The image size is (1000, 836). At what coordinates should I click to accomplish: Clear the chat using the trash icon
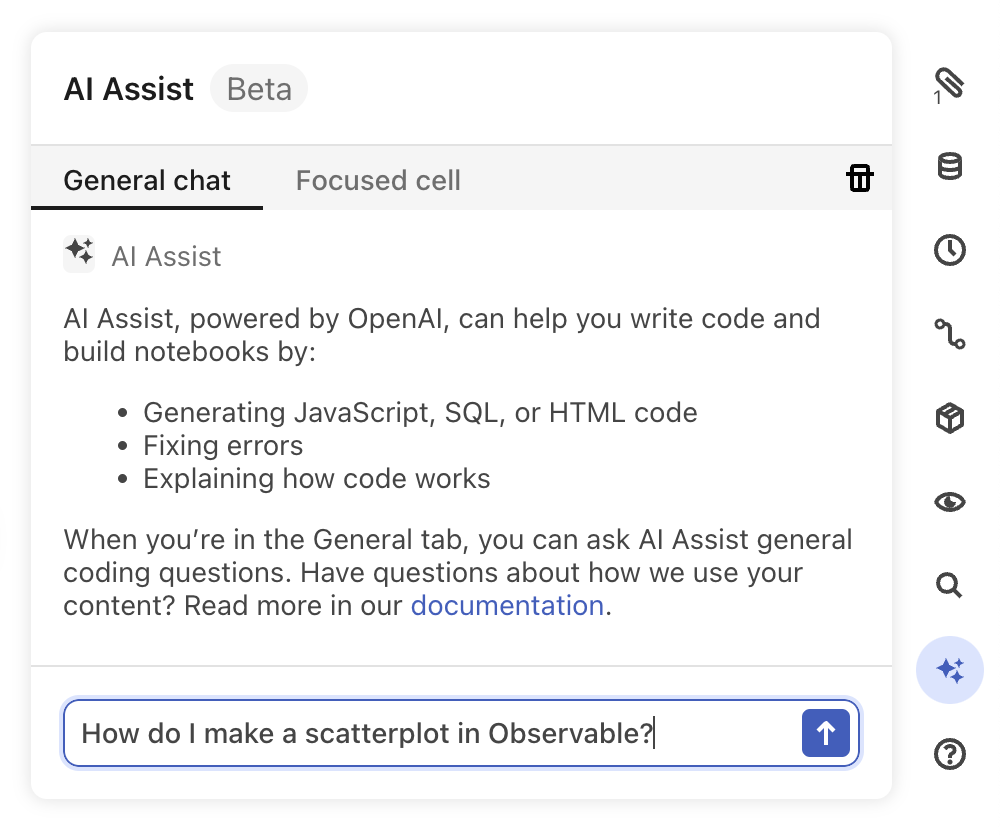(x=860, y=179)
